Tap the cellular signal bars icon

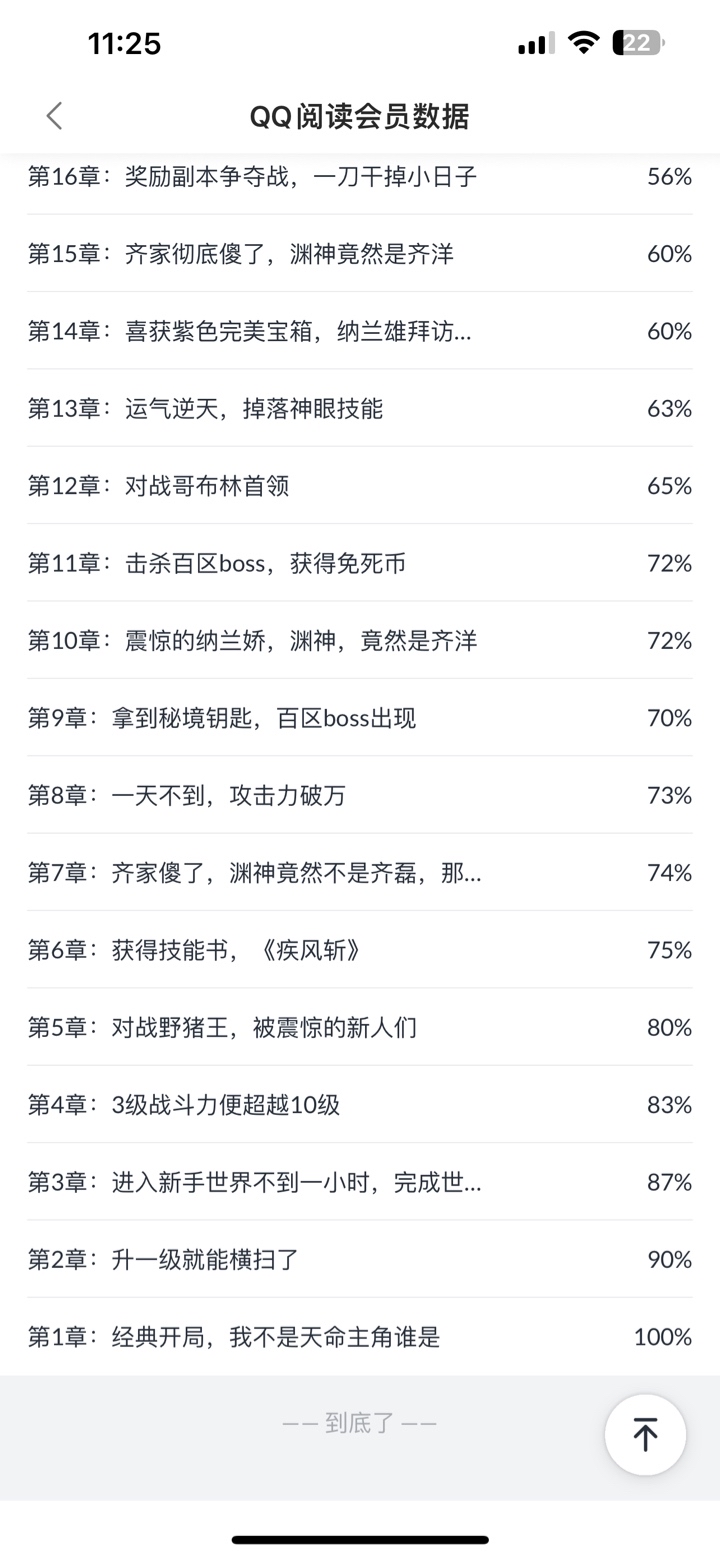coord(535,44)
